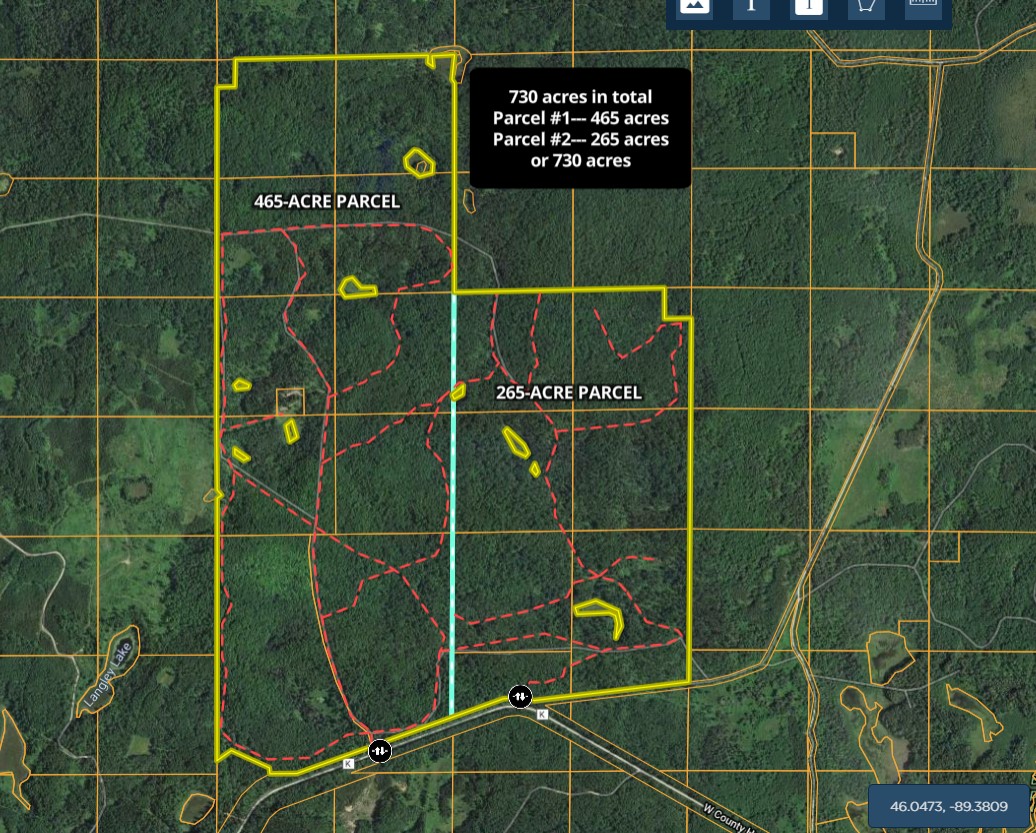Click the western road access marker icon
Viewport: 1036px width, 833px height.
click(x=380, y=750)
